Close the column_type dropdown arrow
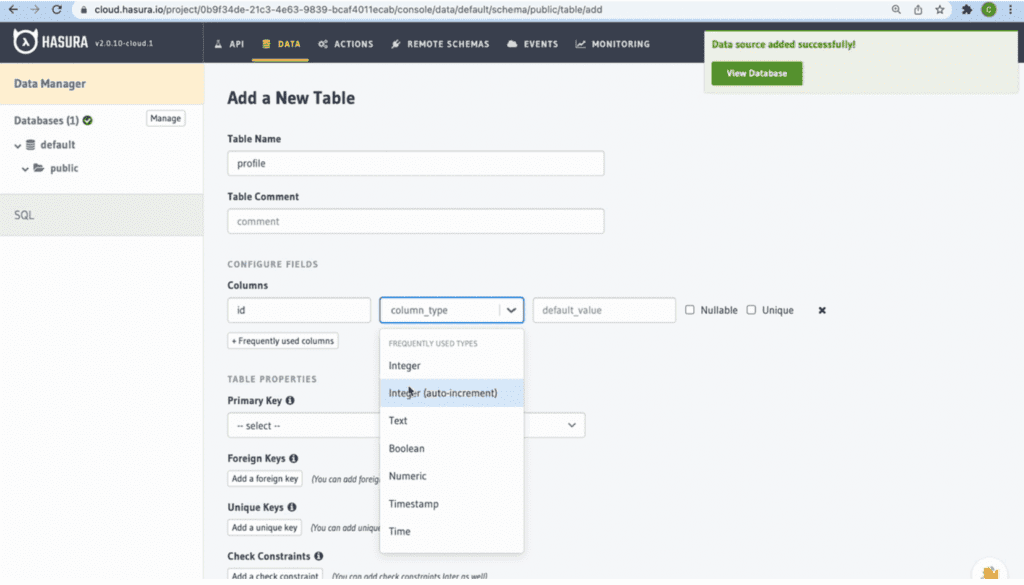This screenshot has width=1024, height=585. pyautogui.click(x=511, y=310)
